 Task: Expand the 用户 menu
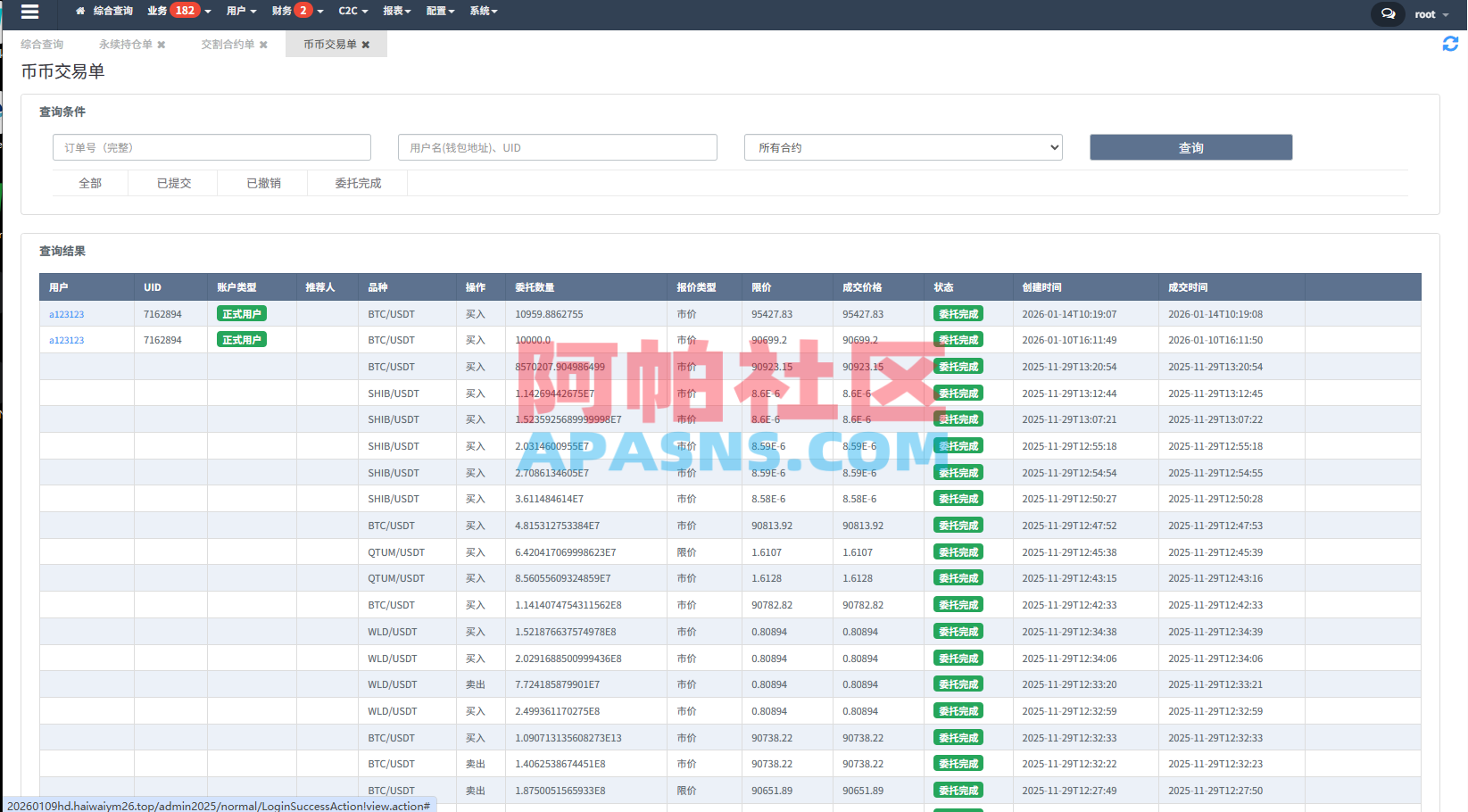242,12
